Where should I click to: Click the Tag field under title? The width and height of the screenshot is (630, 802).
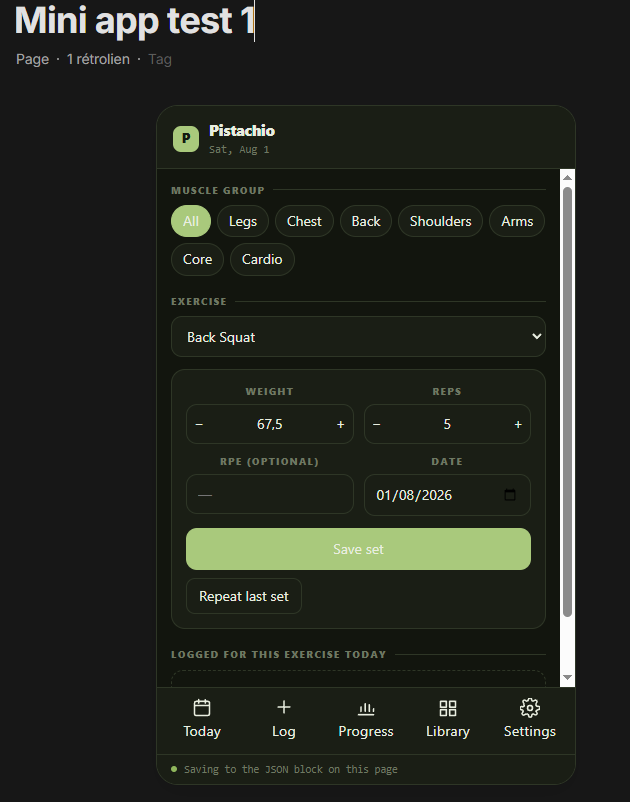click(160, 59)
